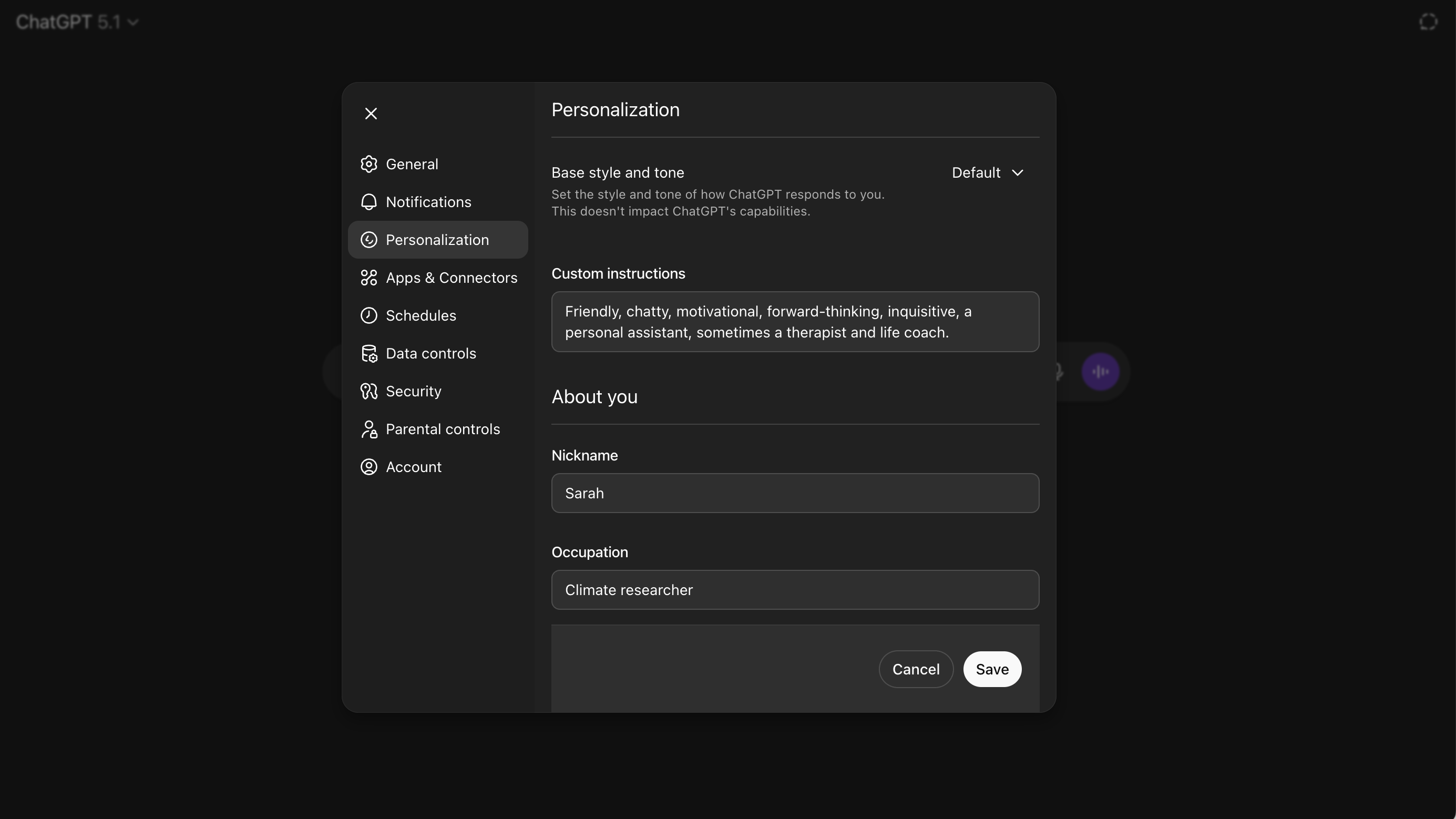Edit the Custom instructions text area
This screenshot has height=819, width=1456.
tap(795, 322)
